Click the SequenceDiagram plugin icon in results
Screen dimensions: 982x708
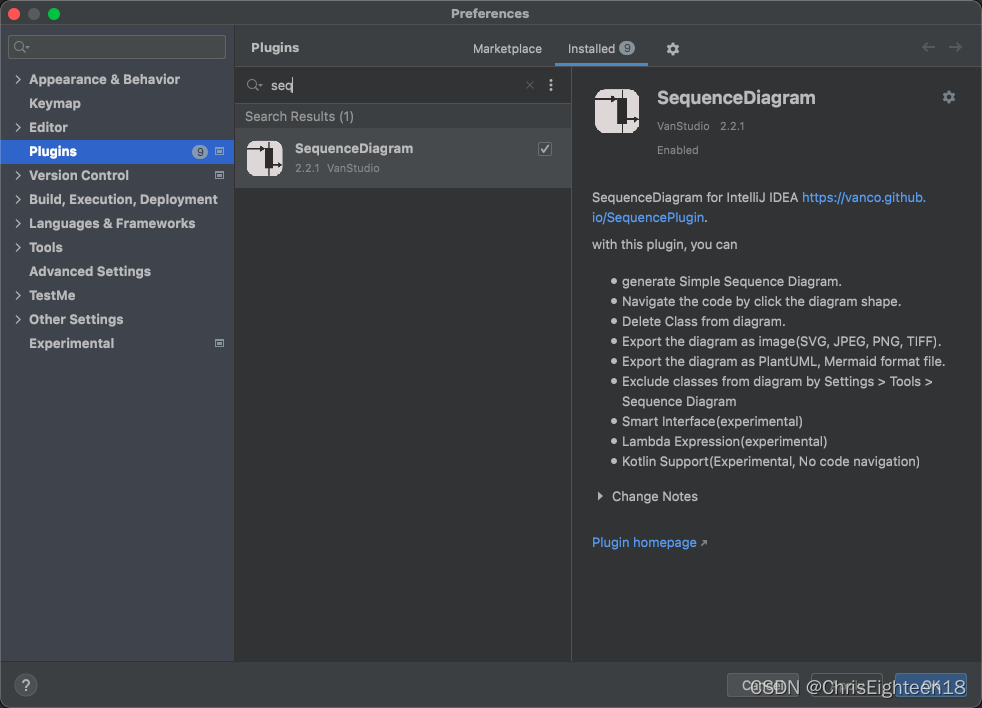tap(264, 158)
